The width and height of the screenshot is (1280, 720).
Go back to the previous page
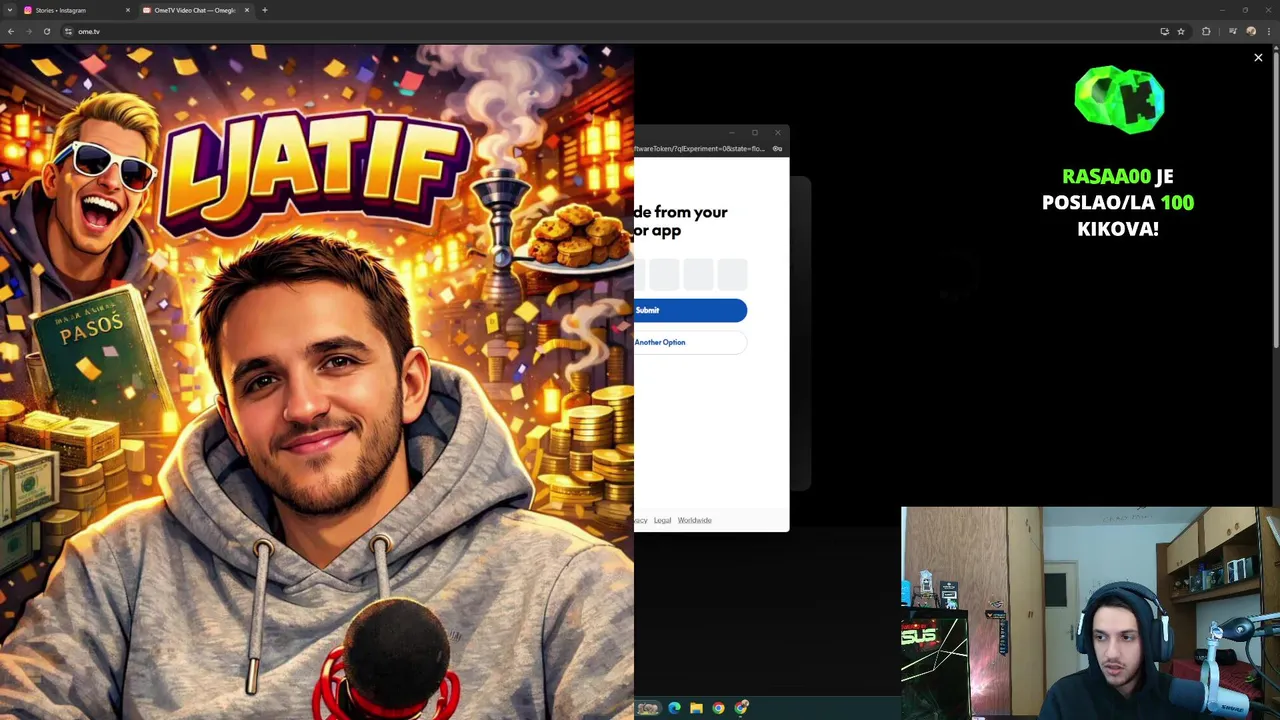(x=11, y=31)
